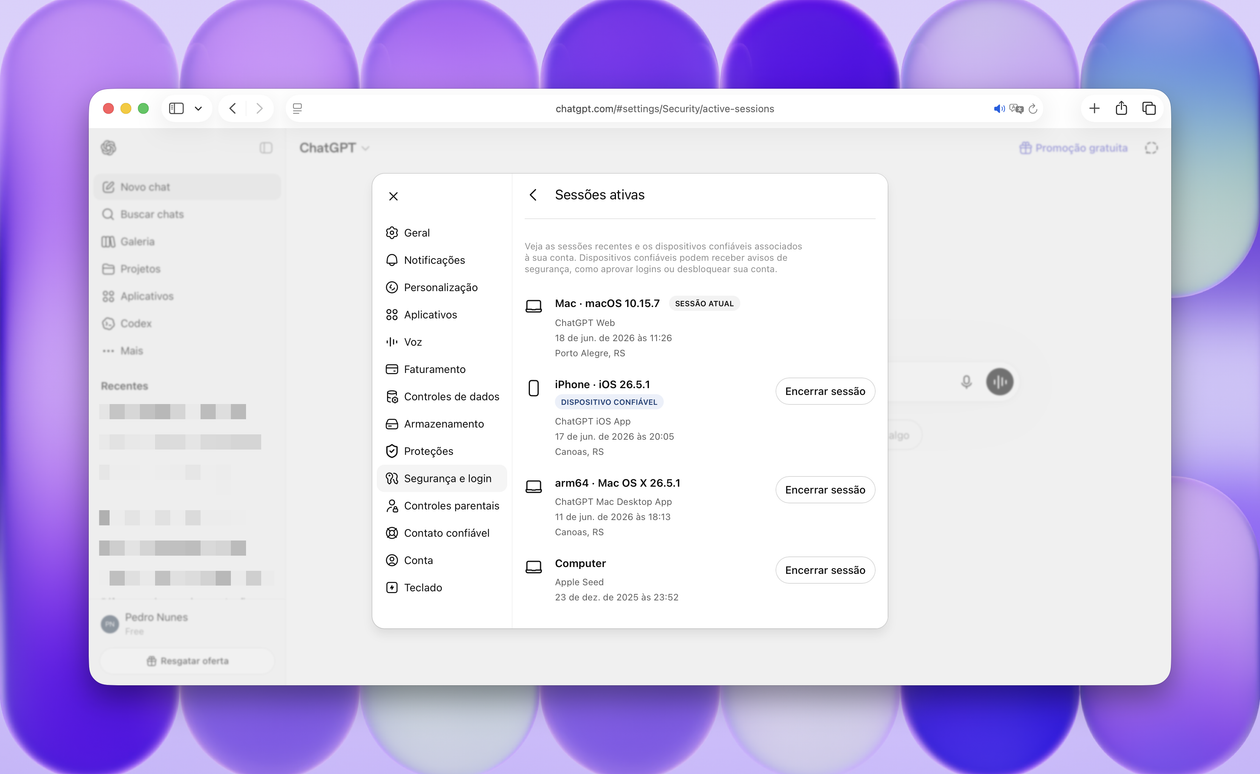Image resolution: width=1260 pixels, height=774 pixels.
Task: Open the Teclado settings section
Action: pyautogui.click(x=442, y=588)
